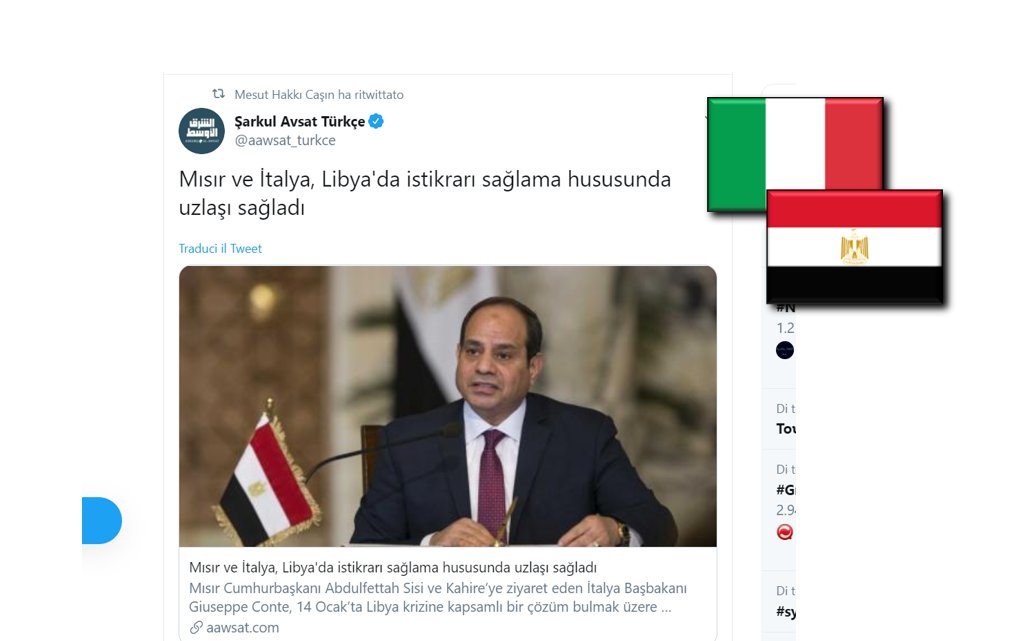Click Traduci il Tweet

[220, 248]
